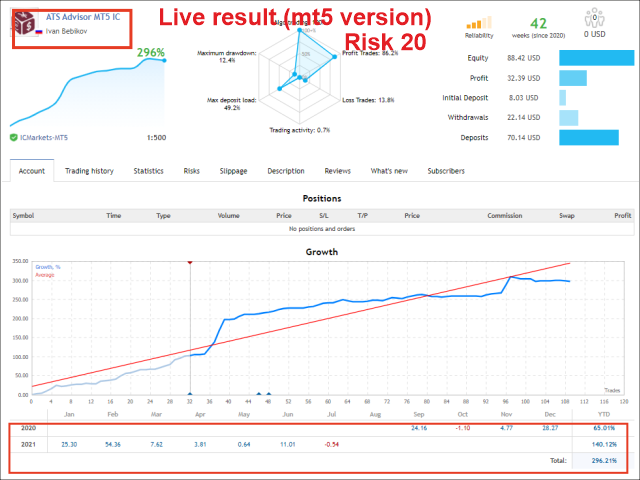Click the Loss Trades 13.8% radar label
Viewport: 640px width, 480px height.
pos(368,100)
